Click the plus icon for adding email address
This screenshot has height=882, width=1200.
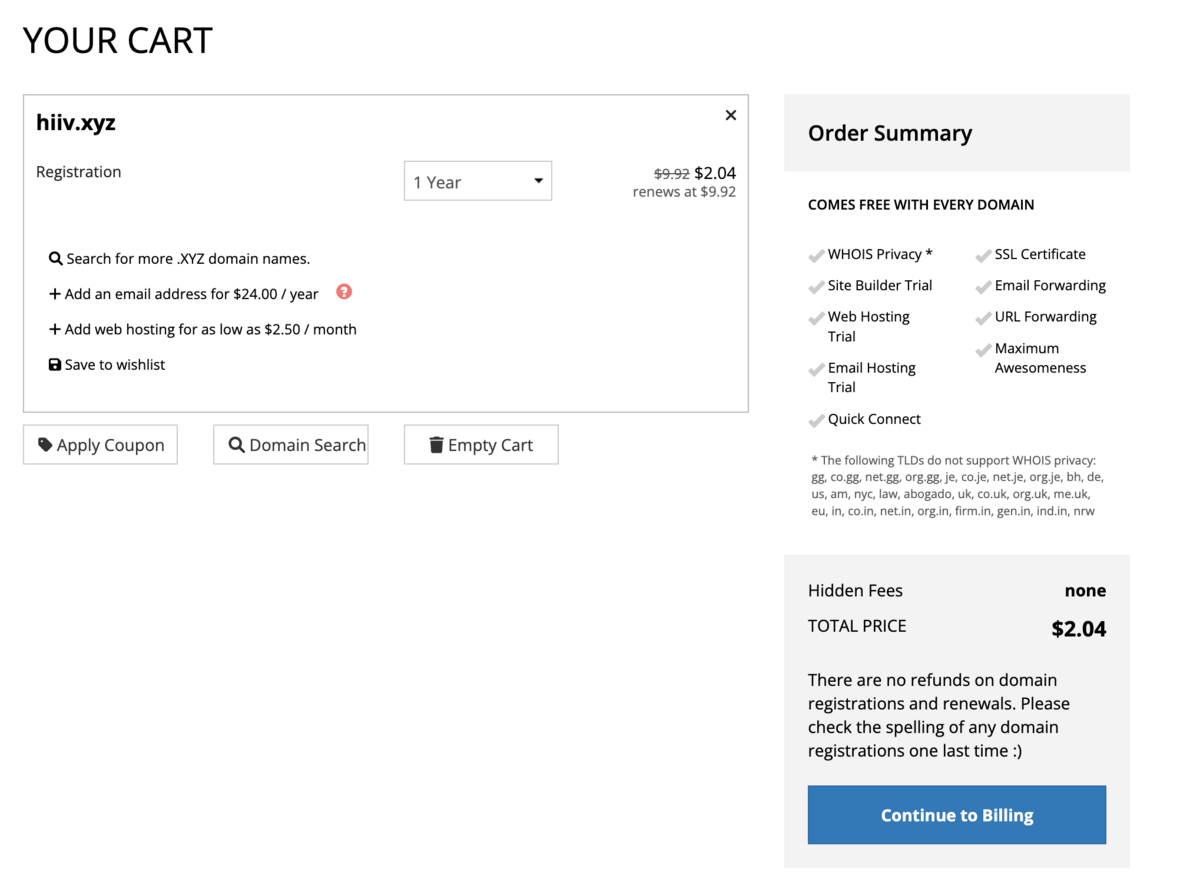pyautogui.click(x=55, y=295)
